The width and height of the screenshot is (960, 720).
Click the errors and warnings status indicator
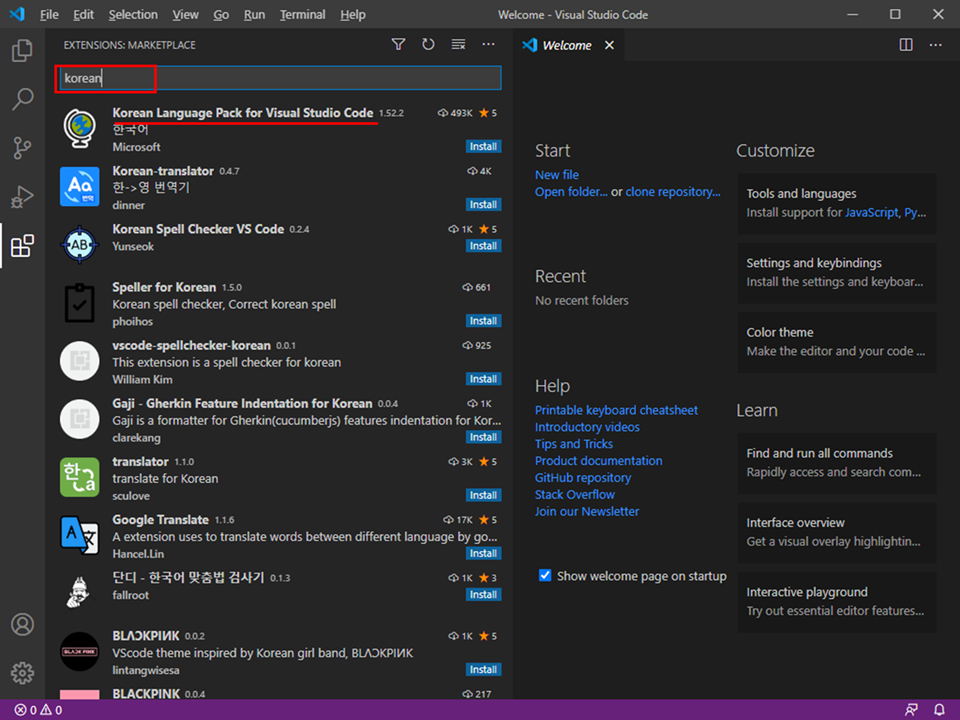(x=38, y=710)
